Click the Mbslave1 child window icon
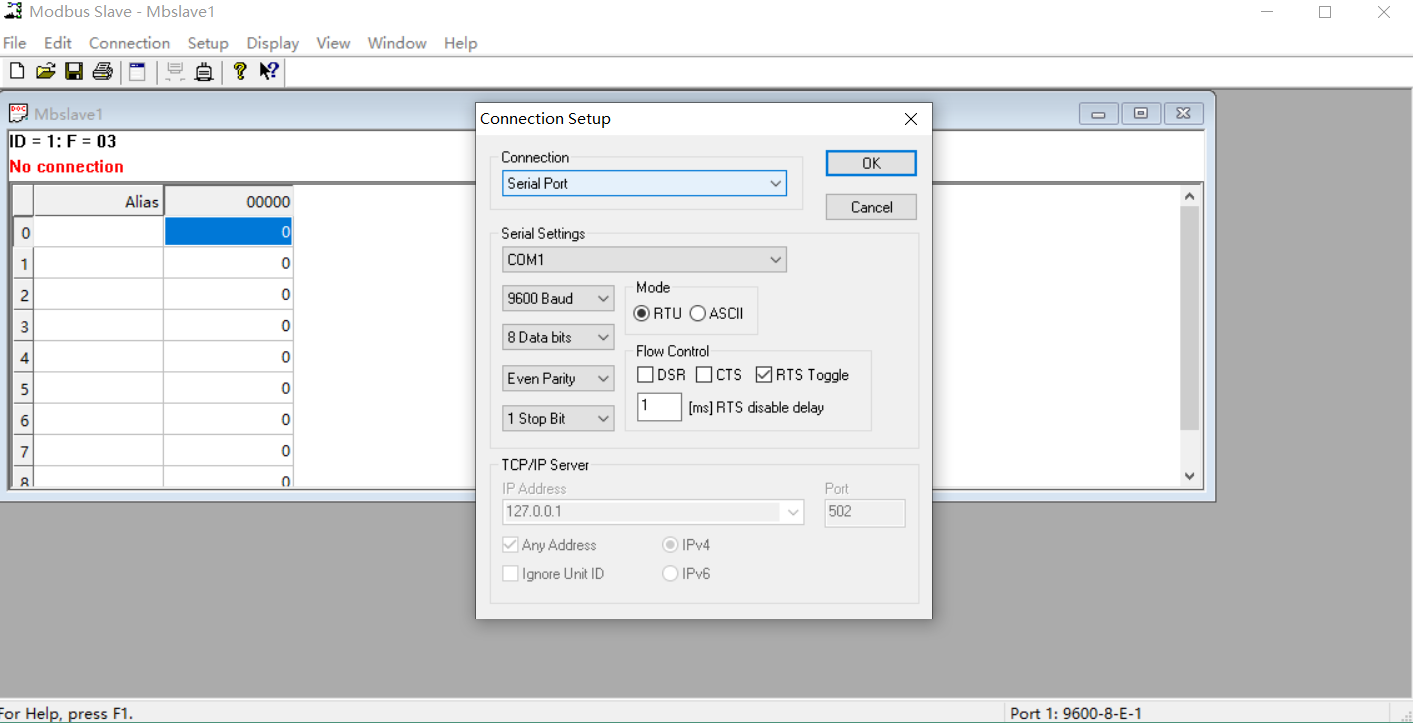Viewport: 1413px width, 726px height. click(x=18, y=113)
